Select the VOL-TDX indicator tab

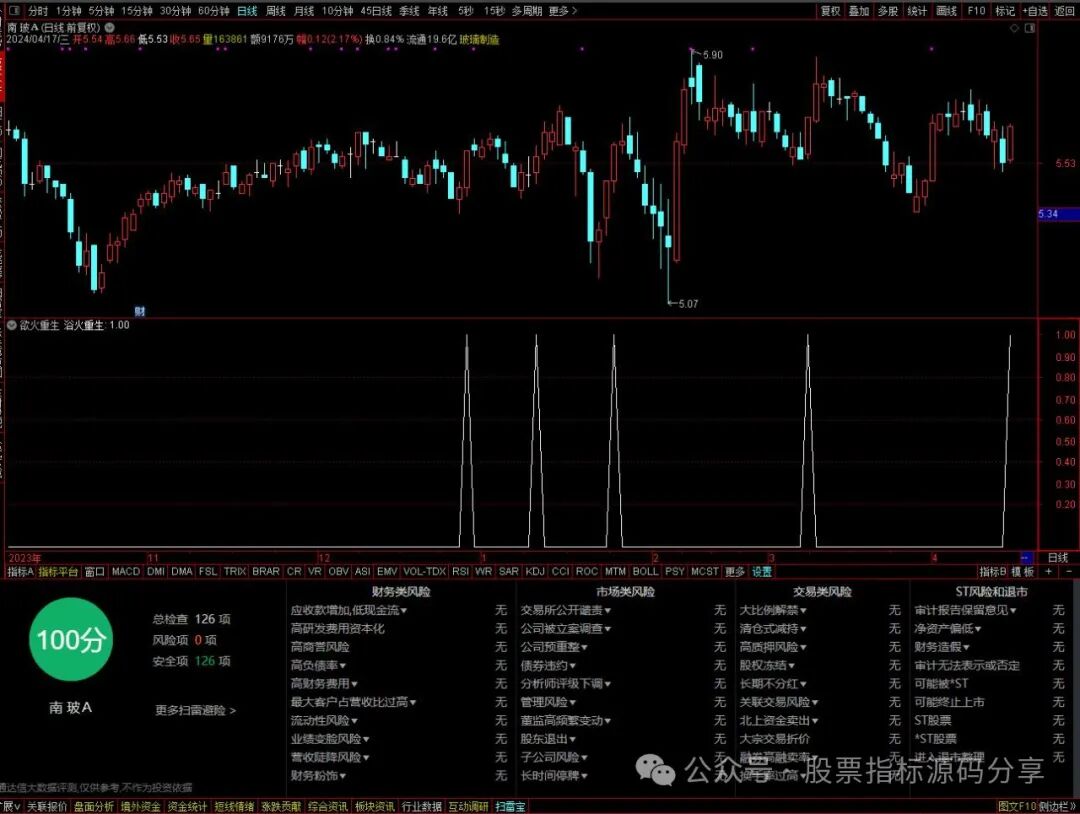tap(424, 572)
